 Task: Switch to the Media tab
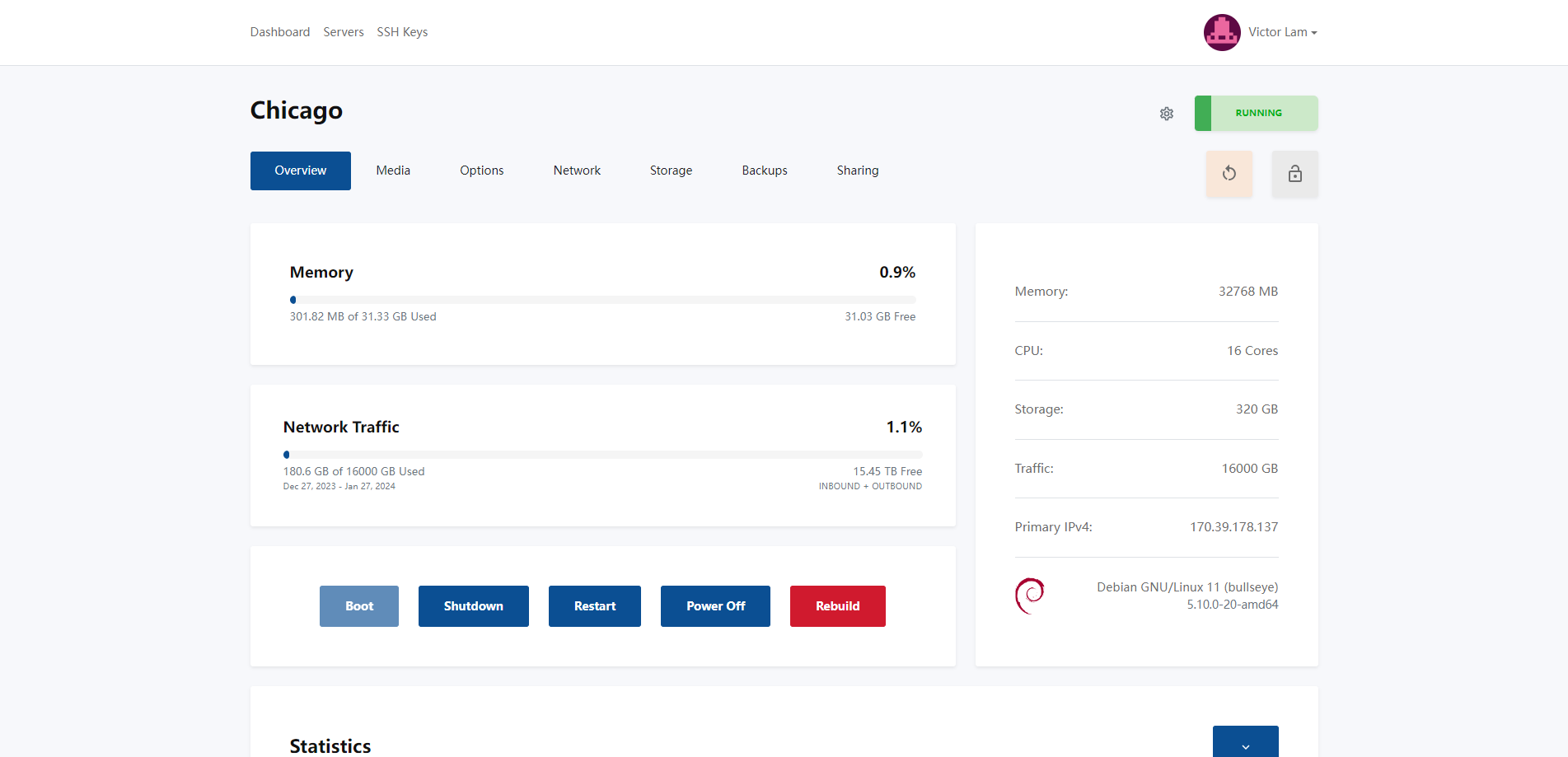[x=393, y=171]
